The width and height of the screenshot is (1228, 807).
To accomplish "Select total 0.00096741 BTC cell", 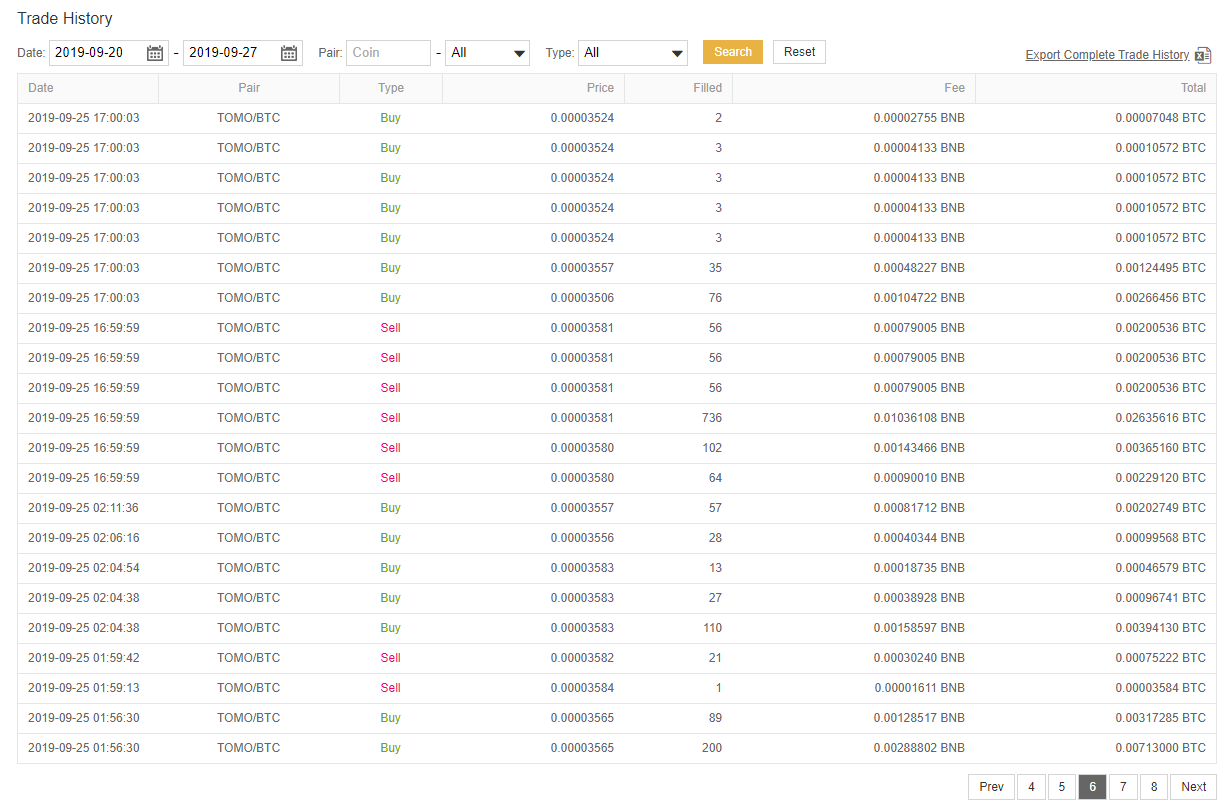I will click(x=1160, y=598).
